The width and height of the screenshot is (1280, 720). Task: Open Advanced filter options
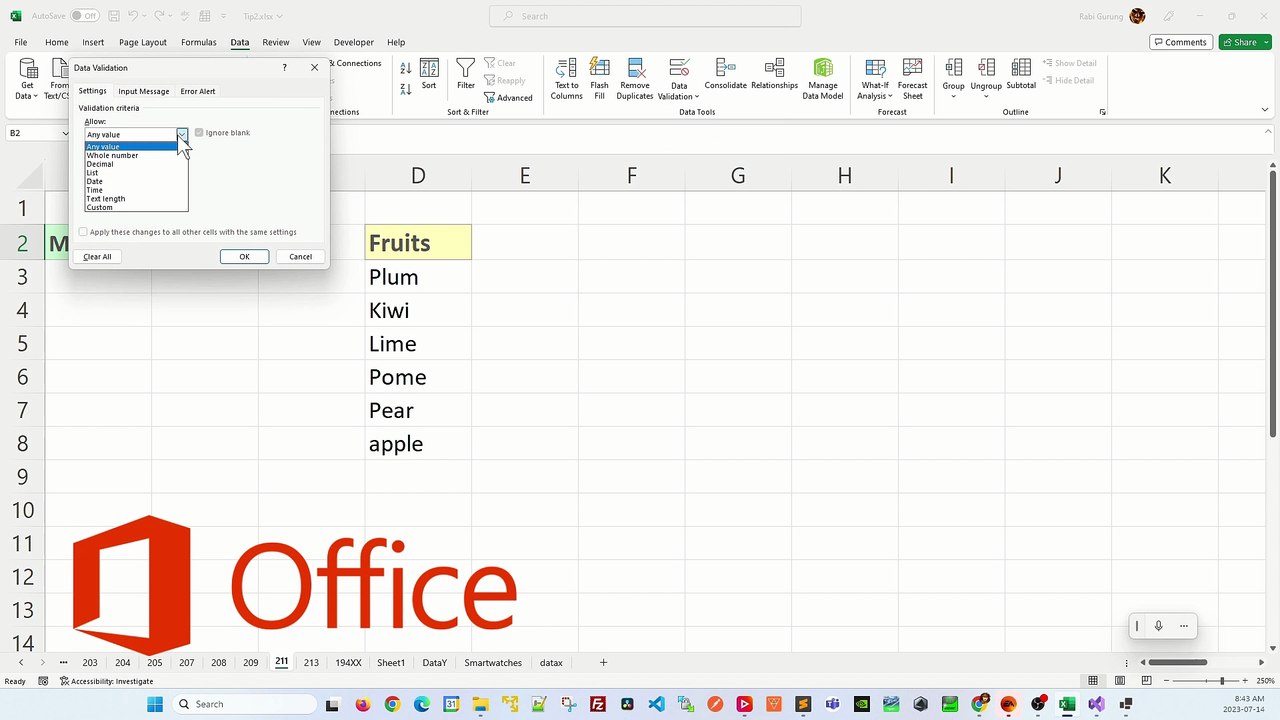click(x=508, y=98)
